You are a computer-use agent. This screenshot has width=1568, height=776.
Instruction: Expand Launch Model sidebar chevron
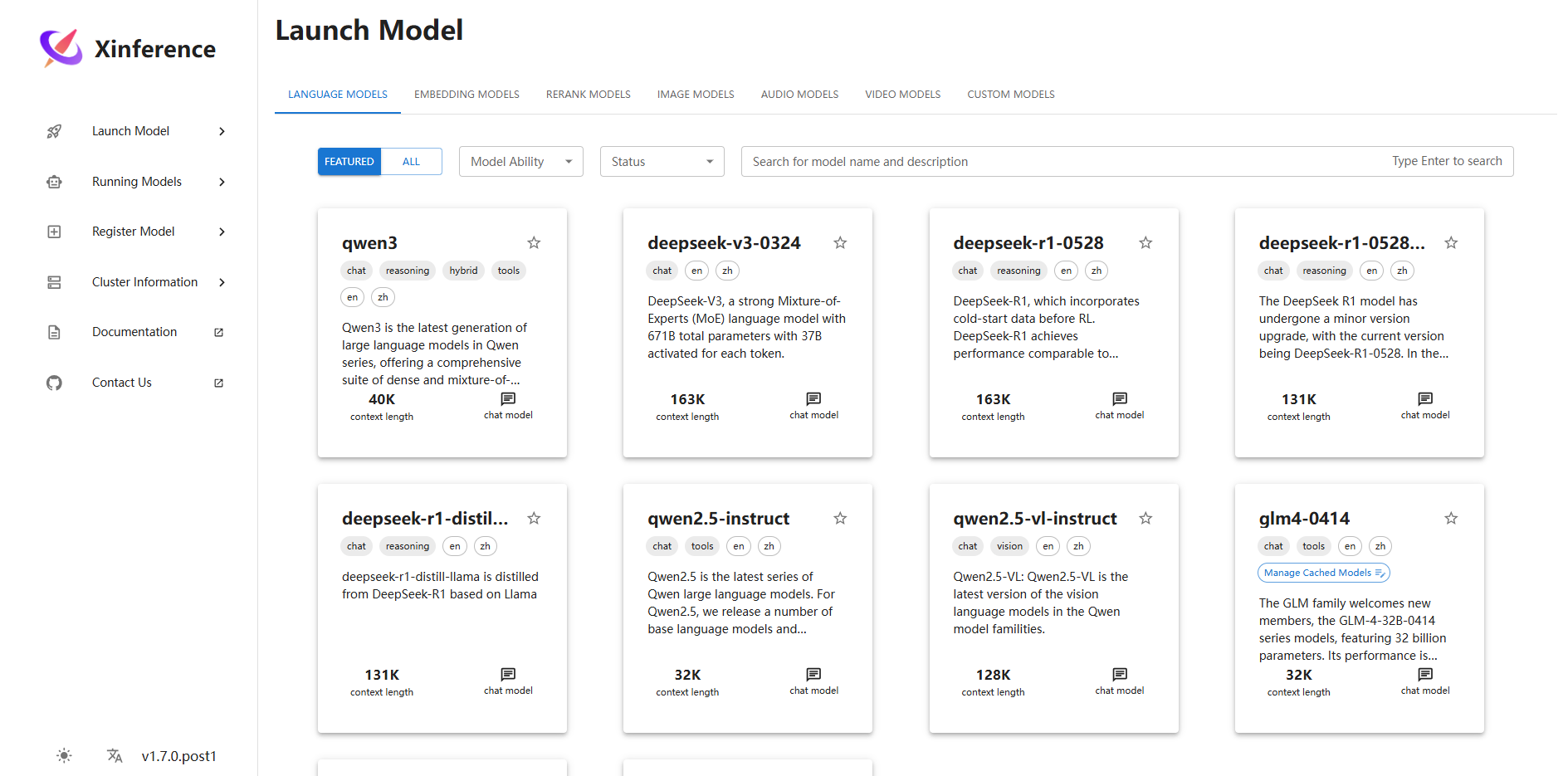(222, 131)
